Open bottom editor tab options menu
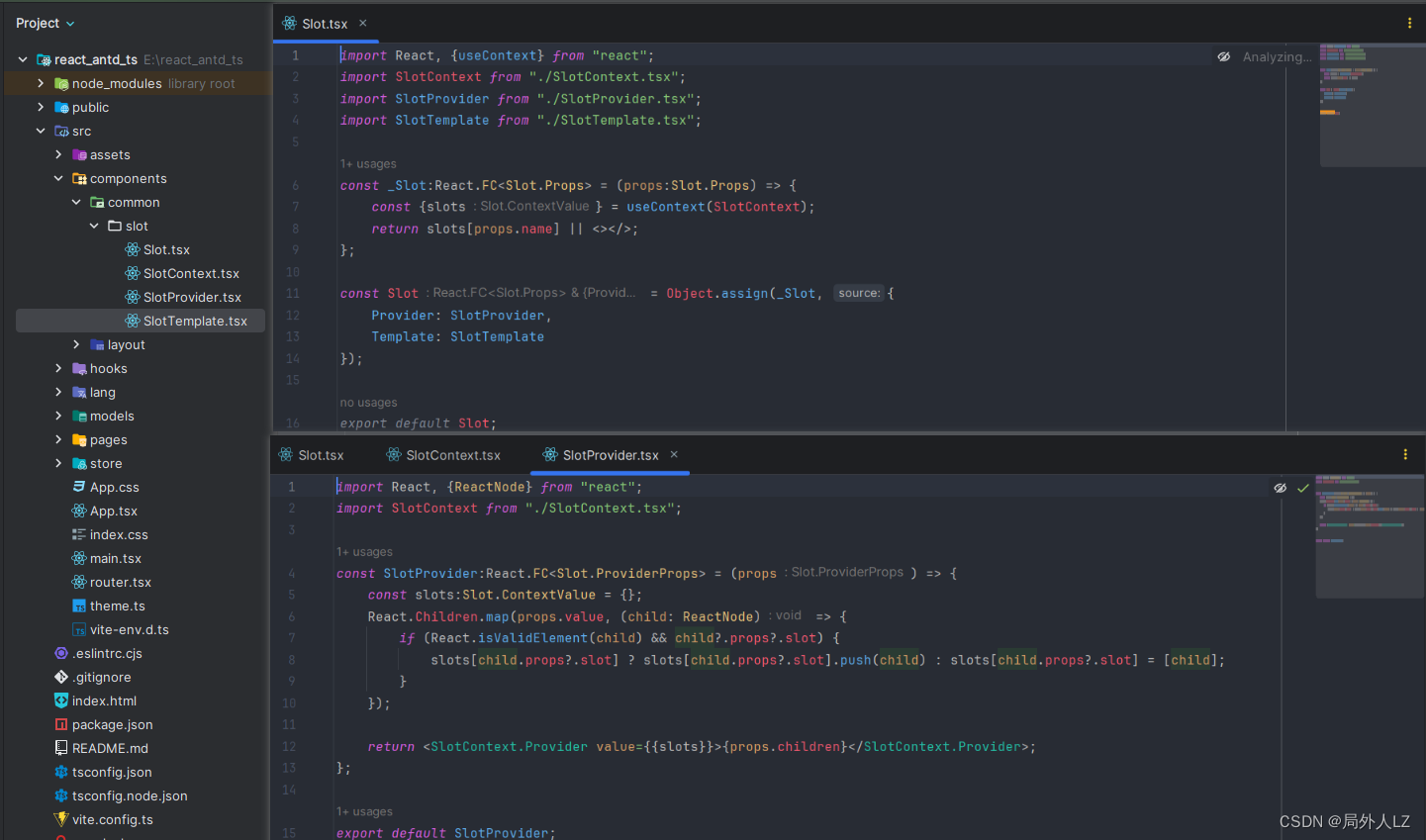The image size is (1426, 840). pos(1405,454)
